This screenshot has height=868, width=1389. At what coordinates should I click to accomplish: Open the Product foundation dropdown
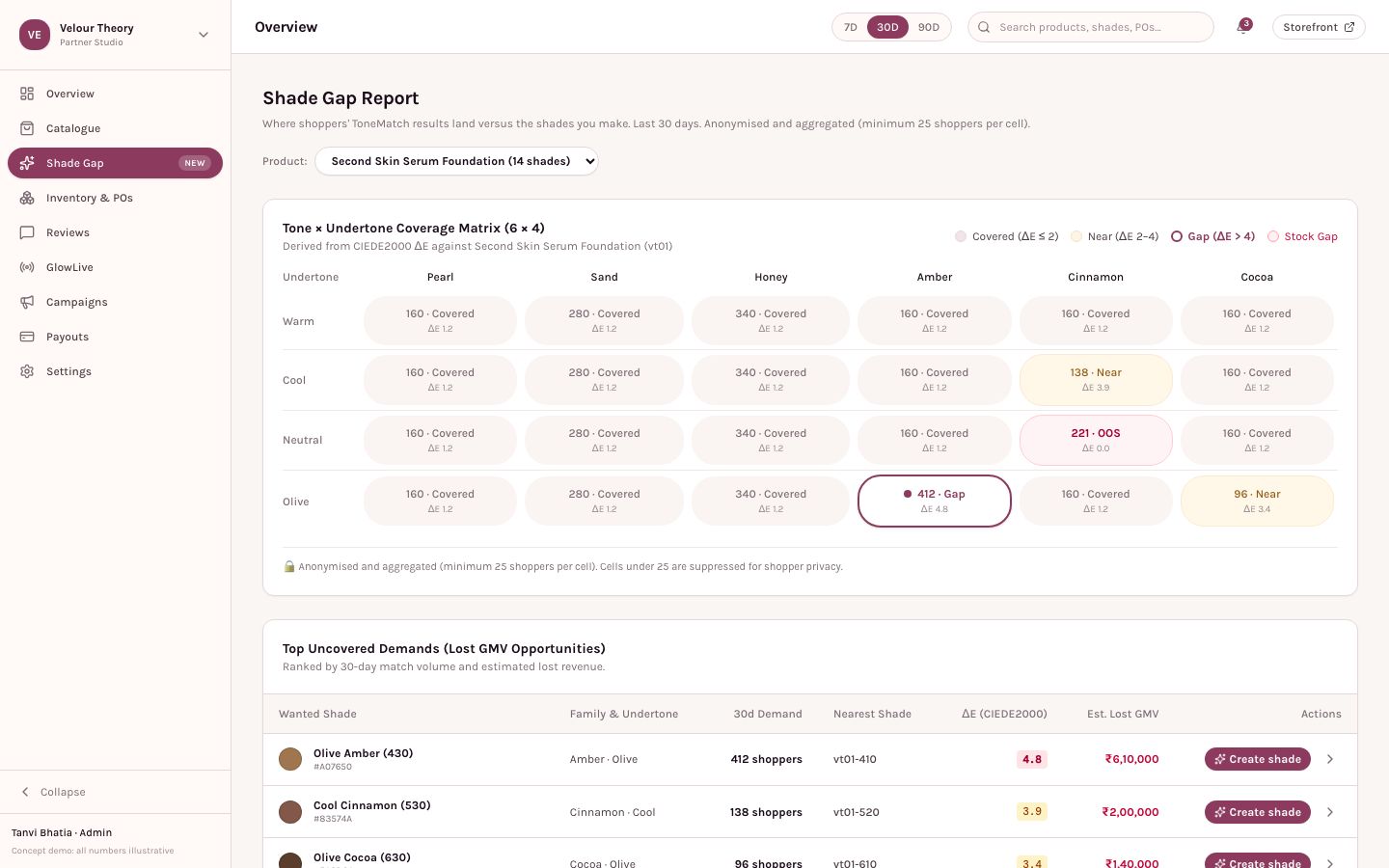coord(456,161)
